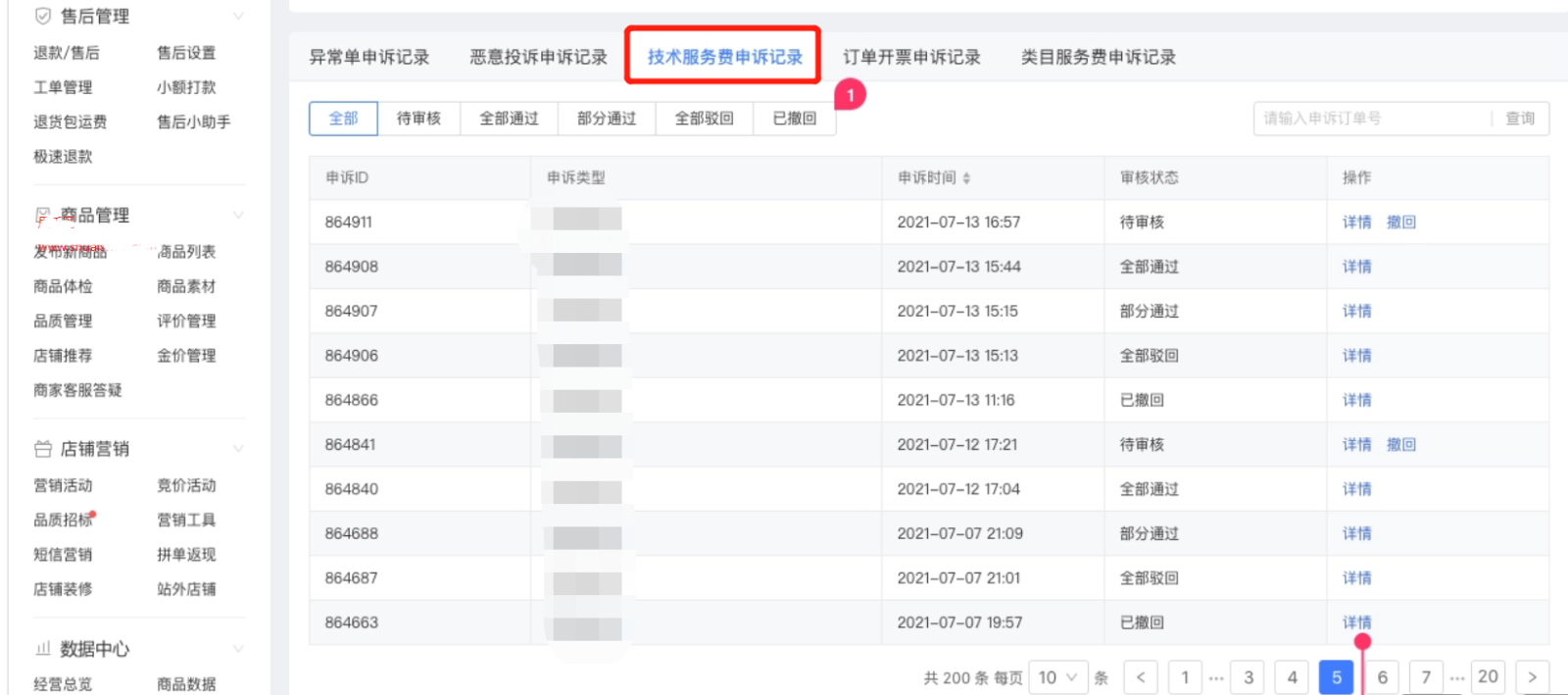Open the 订单开票申诉记录 tab
This screenshot has width=1568, height=695.
click(x=911, y=57)
